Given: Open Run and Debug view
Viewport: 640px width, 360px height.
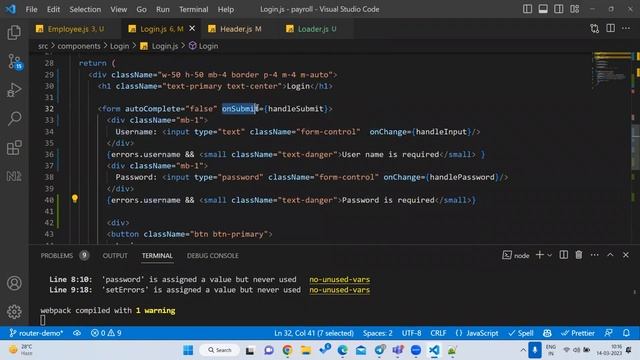Looking at the screenshot, I should tap(14, 90).
